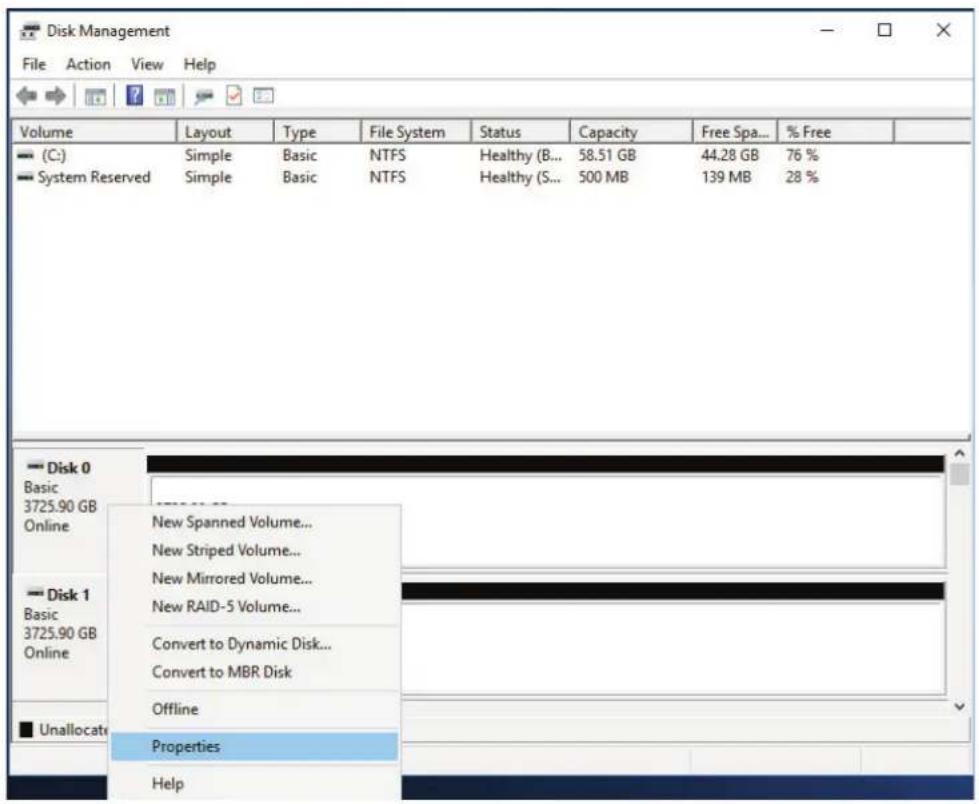Click the 139 MB free space cell
Screen dimensions: 979x804
click(x=726, y=177)
